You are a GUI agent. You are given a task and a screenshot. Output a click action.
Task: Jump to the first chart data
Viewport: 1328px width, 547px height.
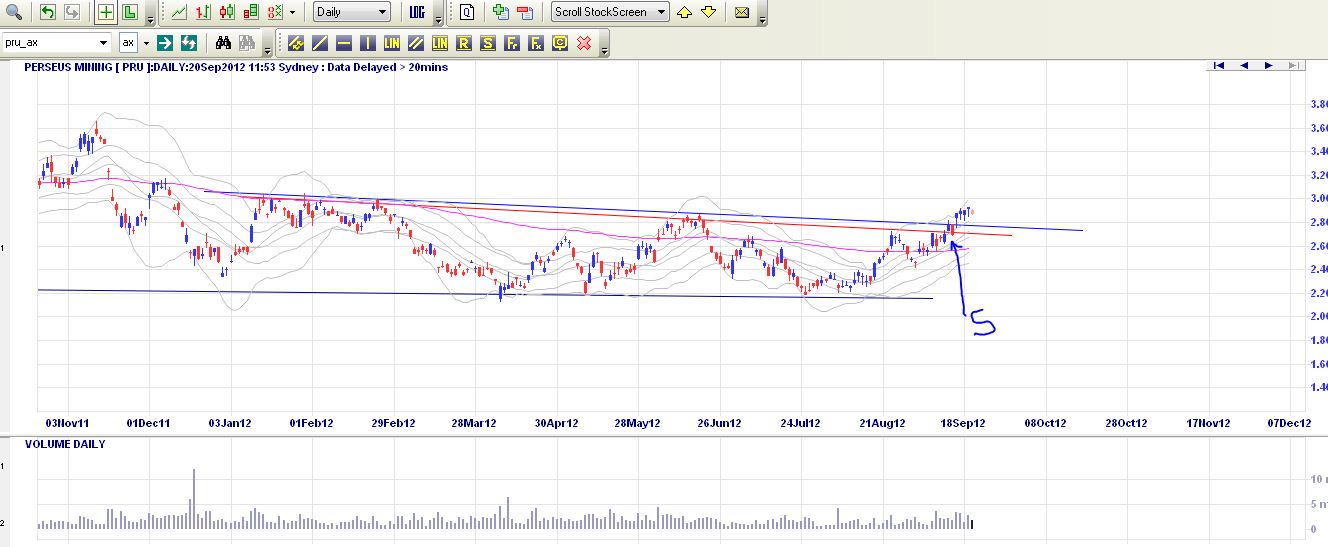1219,65
